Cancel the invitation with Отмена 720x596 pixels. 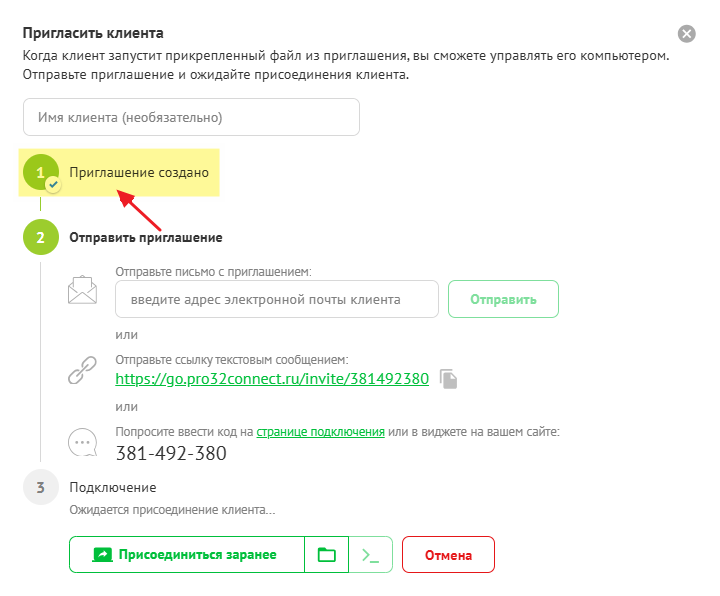[448, 555]
